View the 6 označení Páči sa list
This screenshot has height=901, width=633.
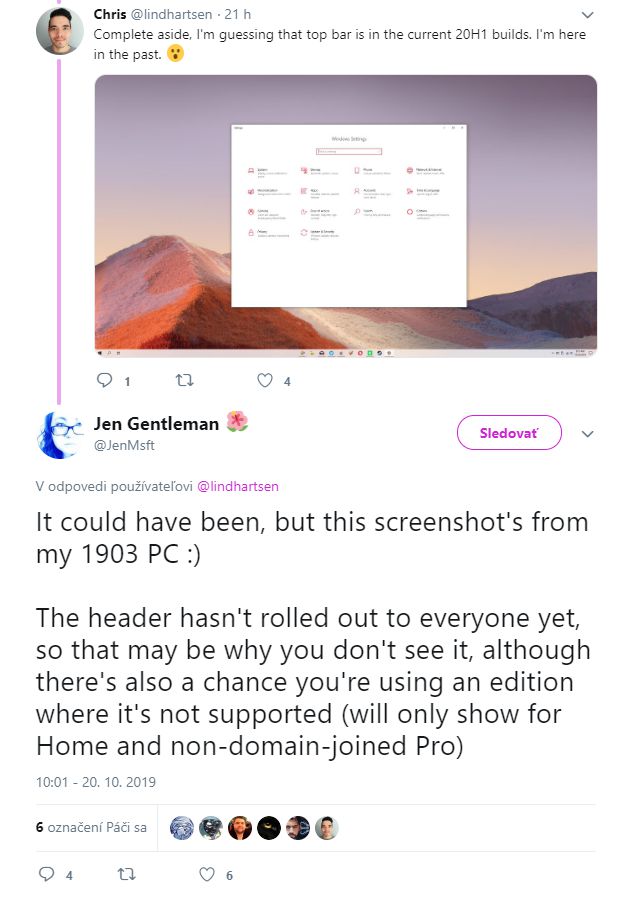coord(91,827)
